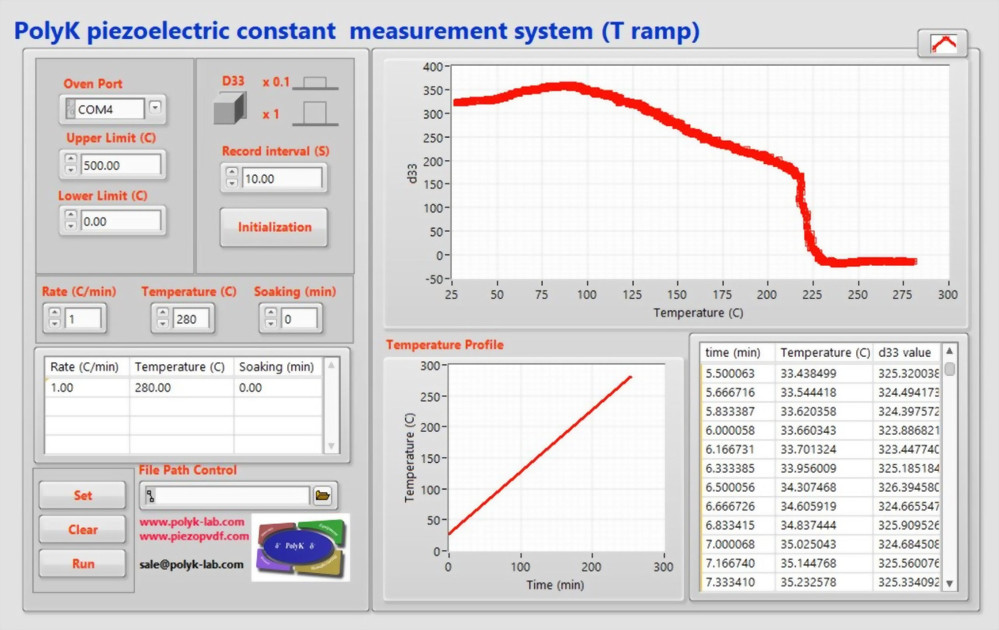The width and height of the screenshot is (999, 630).
Task: Click the PolyK logo image
Action: click(x=301, y=547)
